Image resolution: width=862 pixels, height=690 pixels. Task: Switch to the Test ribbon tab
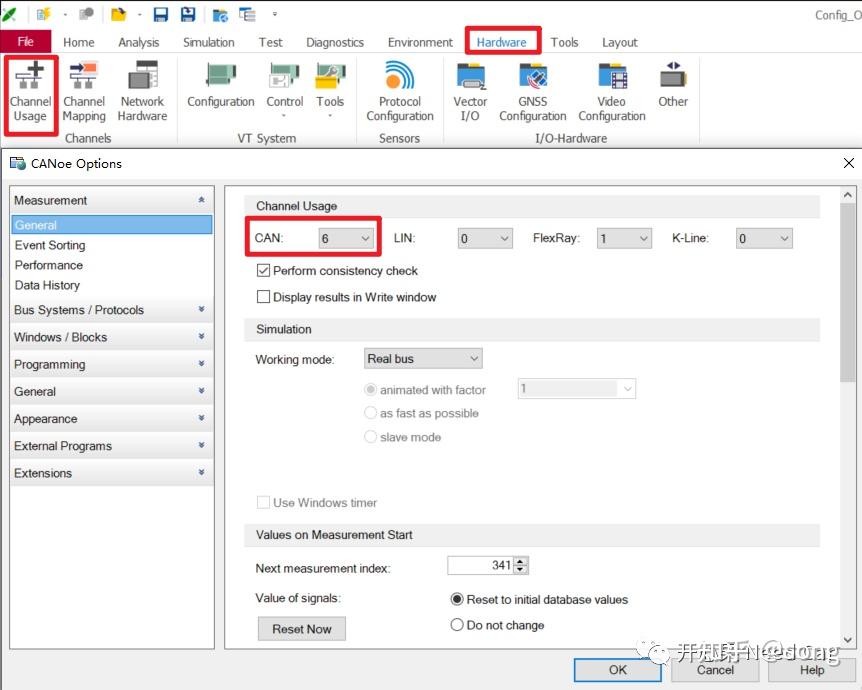[x=270, y=42]
